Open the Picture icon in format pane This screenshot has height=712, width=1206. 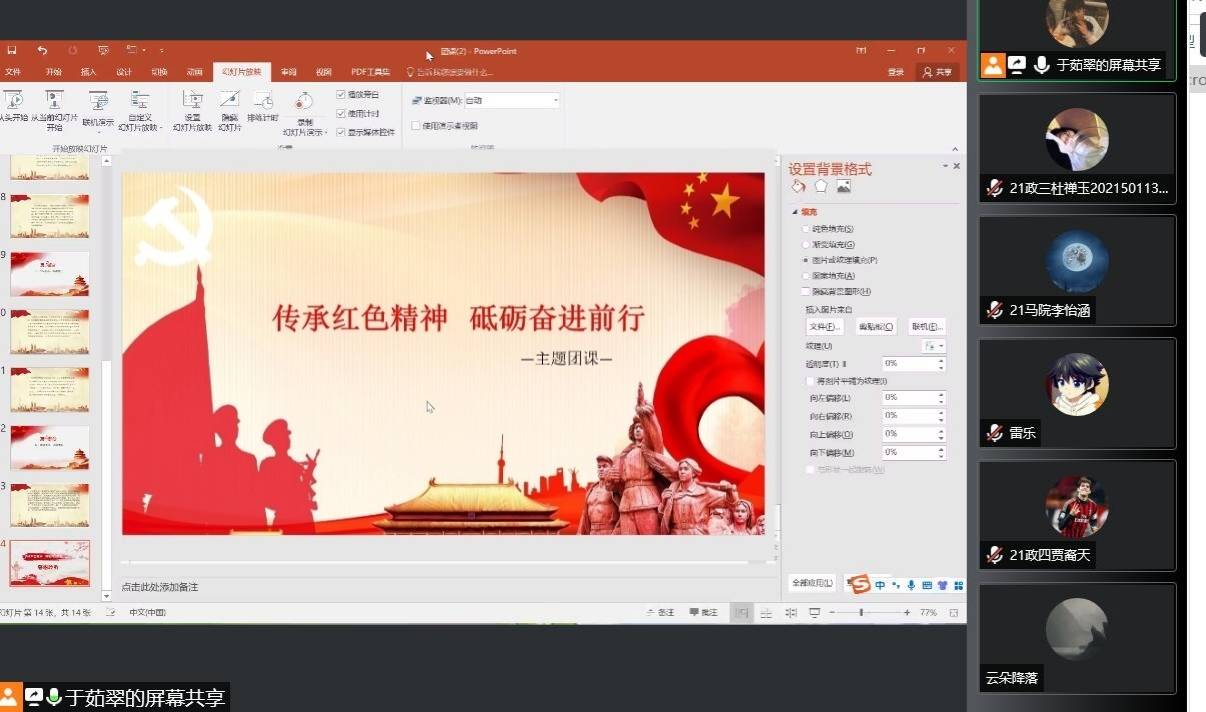click(x=844, y=186)
